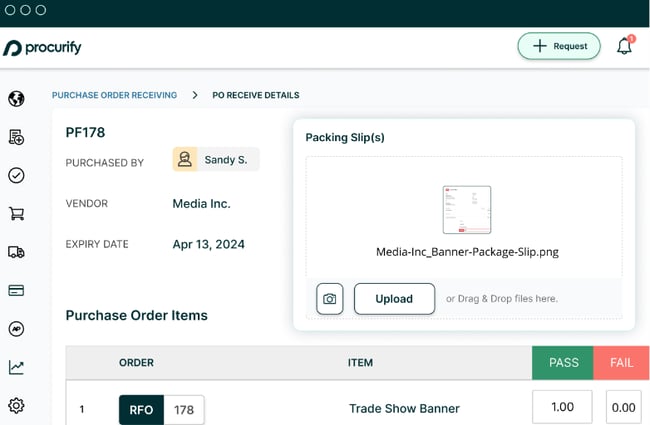Select the delivery truck receiving icon
This screenshot has height=425, width=650.
[16, 252]
